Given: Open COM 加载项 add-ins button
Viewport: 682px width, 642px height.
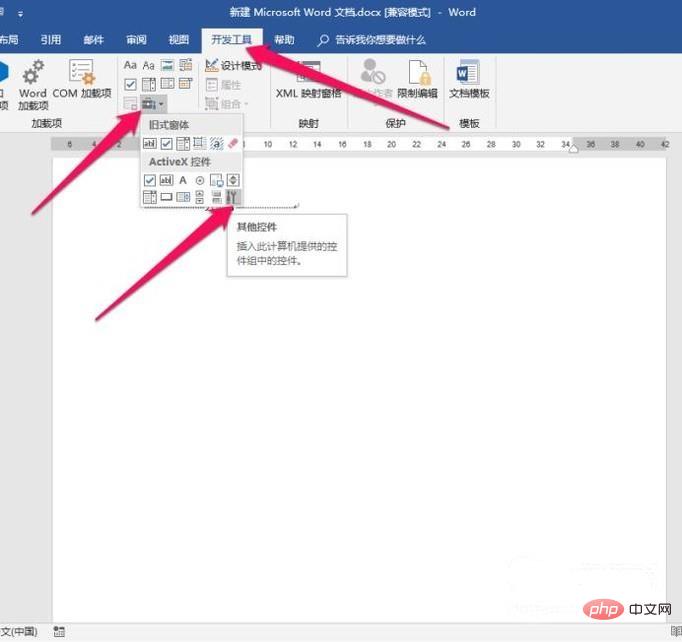Looking at the screenshot, I should pos(82,78).
